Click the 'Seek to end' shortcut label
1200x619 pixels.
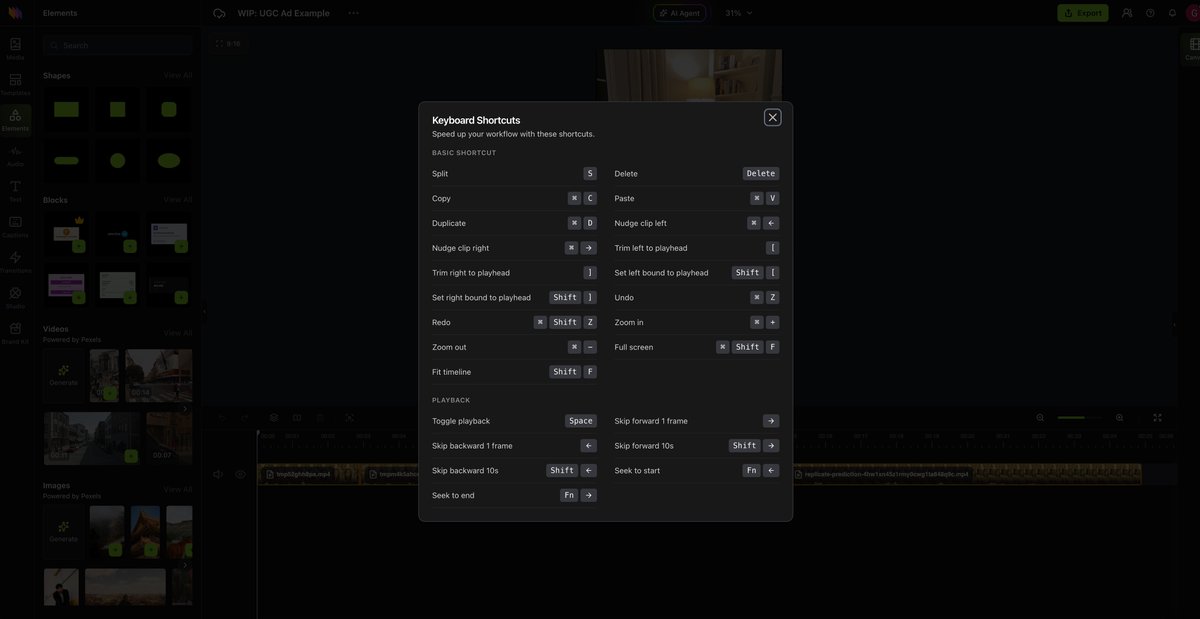pyautogui.click(x=453, y=495)
